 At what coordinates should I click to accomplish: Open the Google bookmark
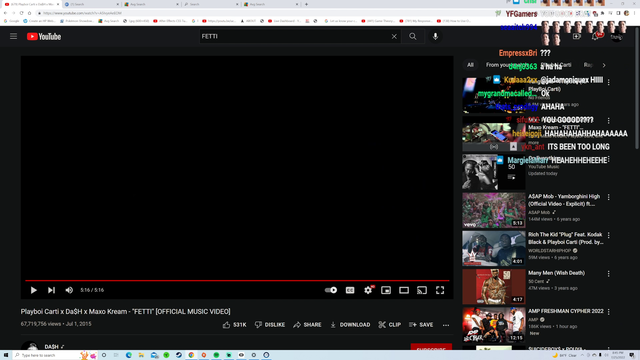tap(11, 21)
